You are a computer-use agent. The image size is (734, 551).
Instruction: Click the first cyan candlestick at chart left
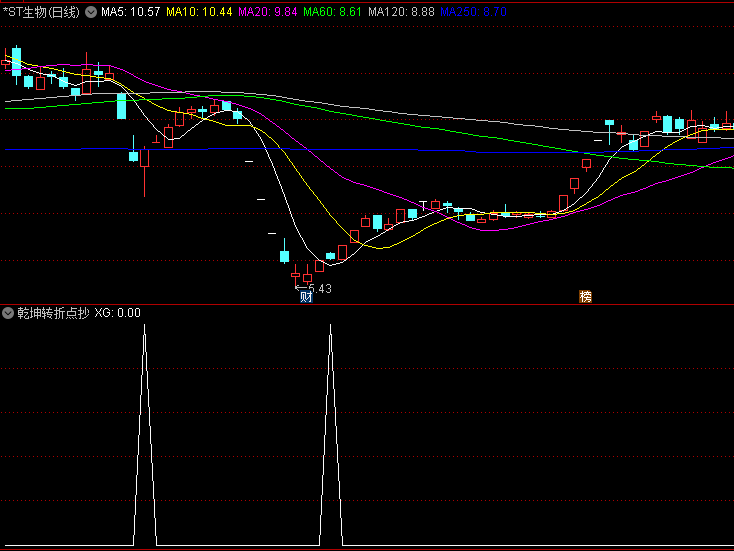click(x=16, y=62)
